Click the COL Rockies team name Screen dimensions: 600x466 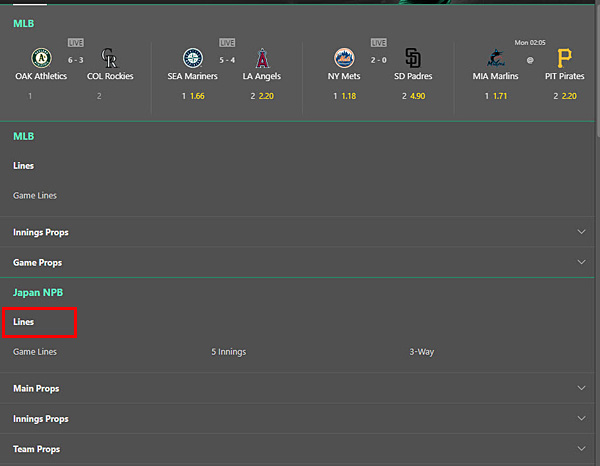pos(110,76)
